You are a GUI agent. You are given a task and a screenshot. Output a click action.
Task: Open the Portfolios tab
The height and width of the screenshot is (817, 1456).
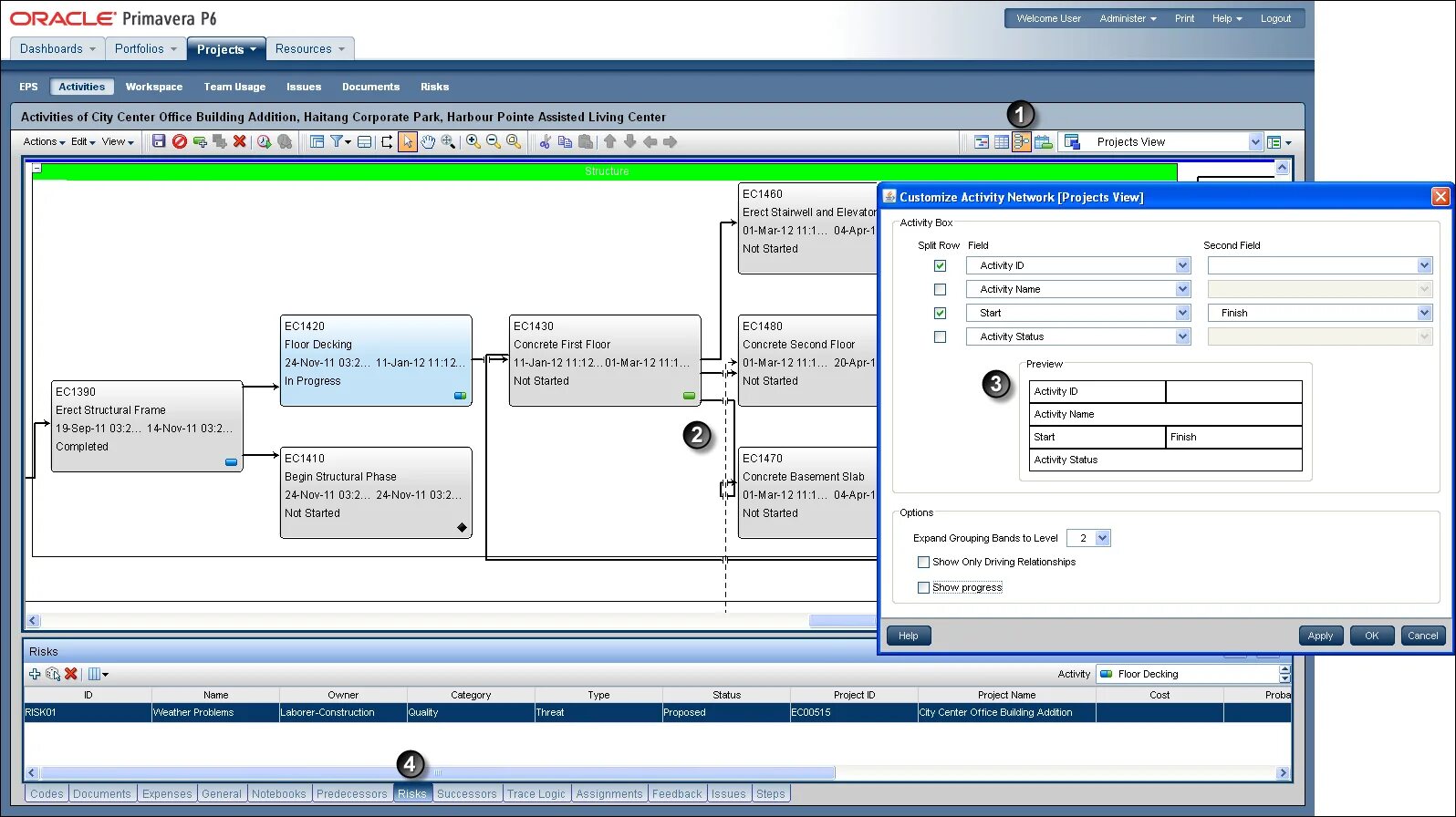146,49
